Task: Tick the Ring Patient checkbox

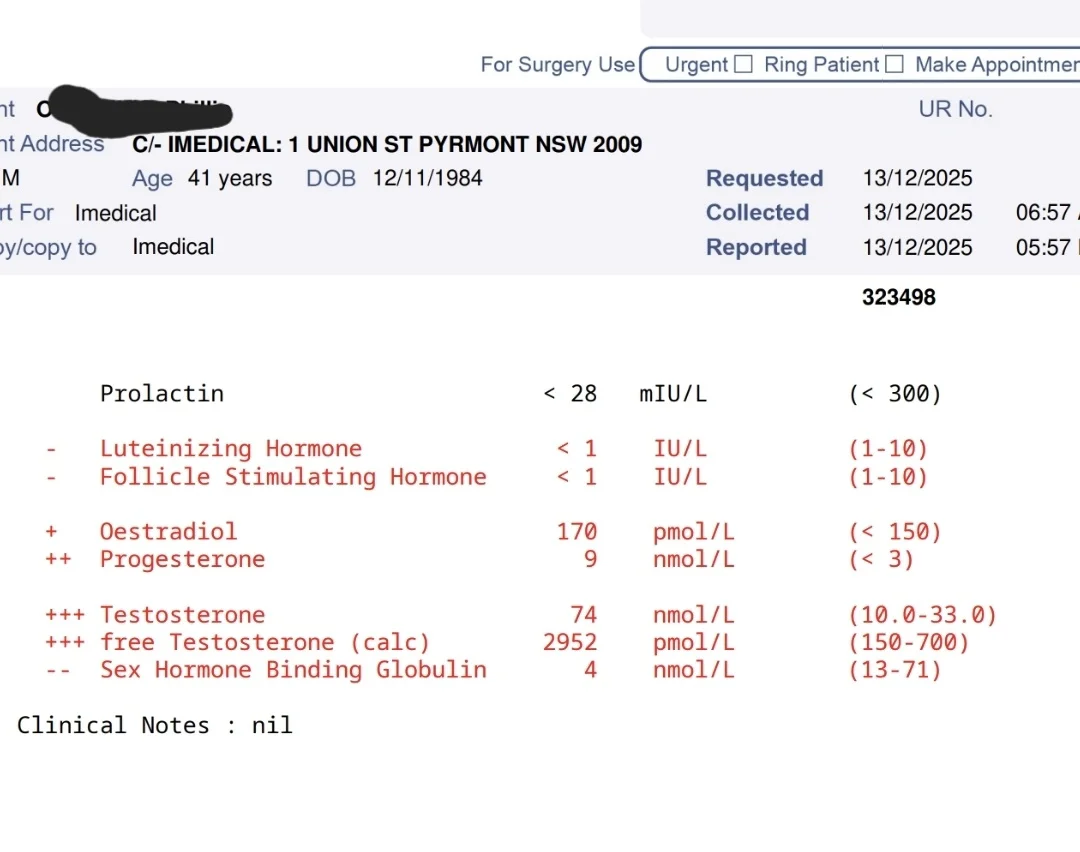Action: (x=894, y=64)
